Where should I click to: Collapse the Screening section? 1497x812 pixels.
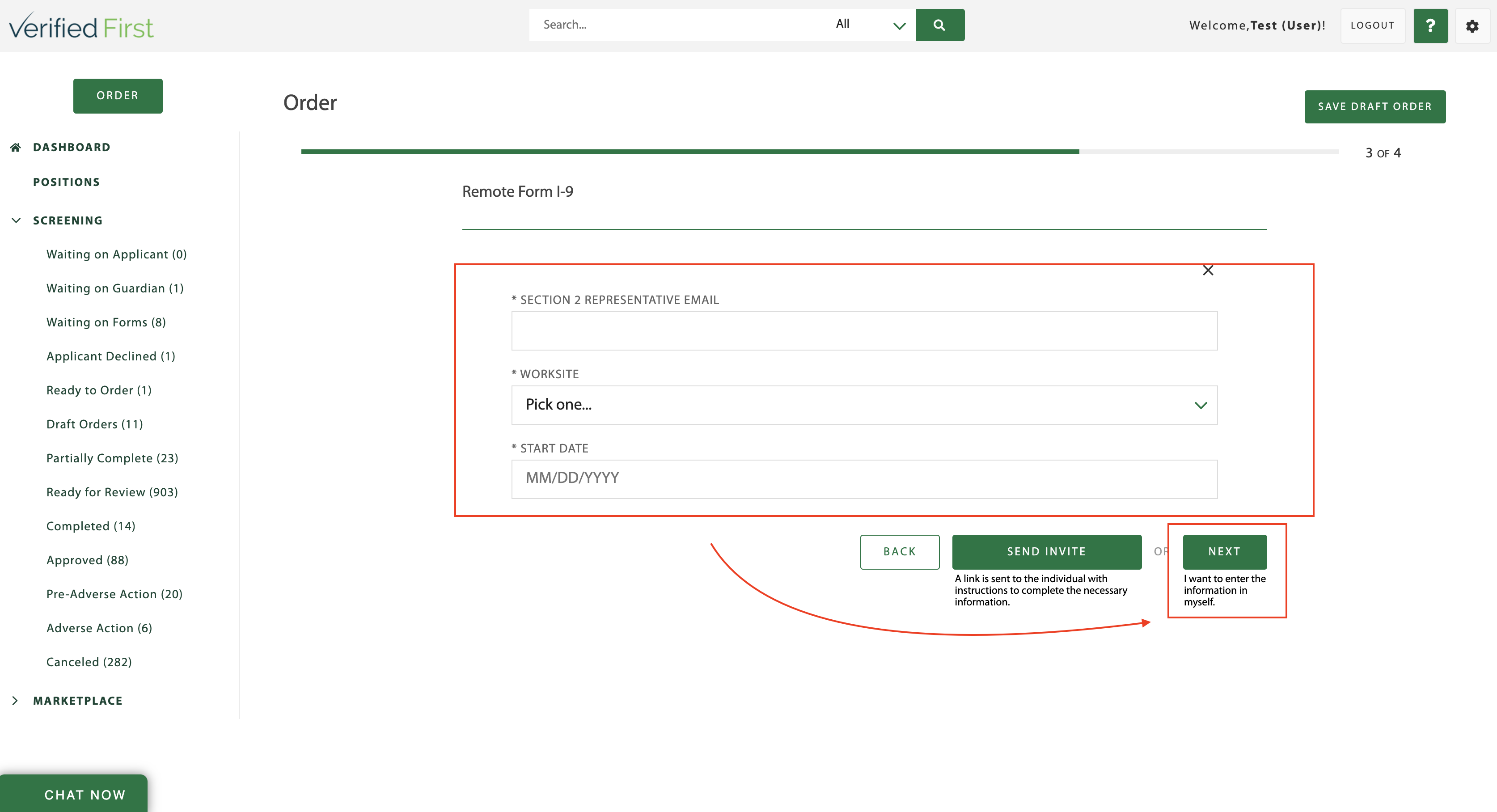(x=16, y=220)
